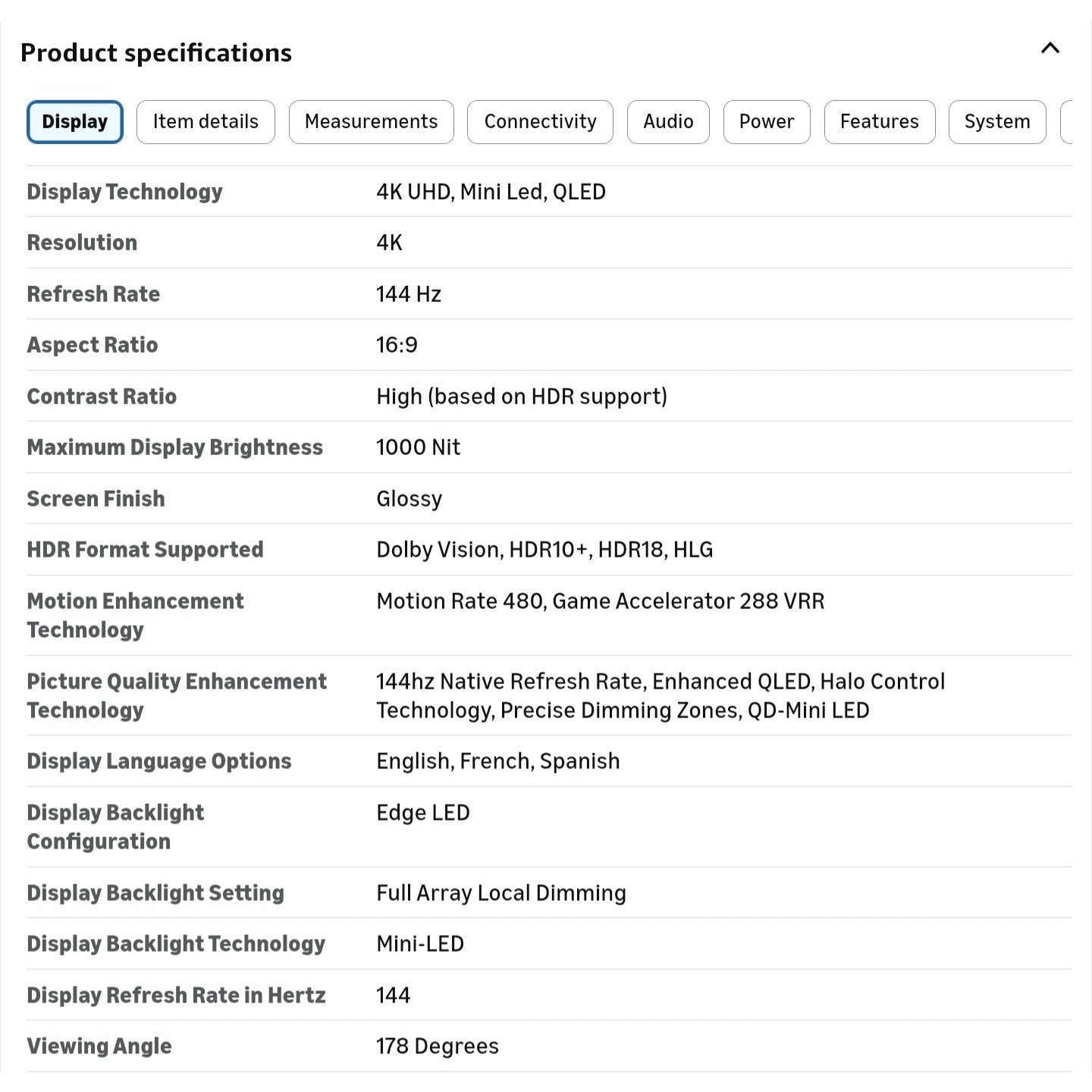Screen dimensions: 1092x1092
Task: Click the partially visible tab after System
Action: tap(1066, 122)
